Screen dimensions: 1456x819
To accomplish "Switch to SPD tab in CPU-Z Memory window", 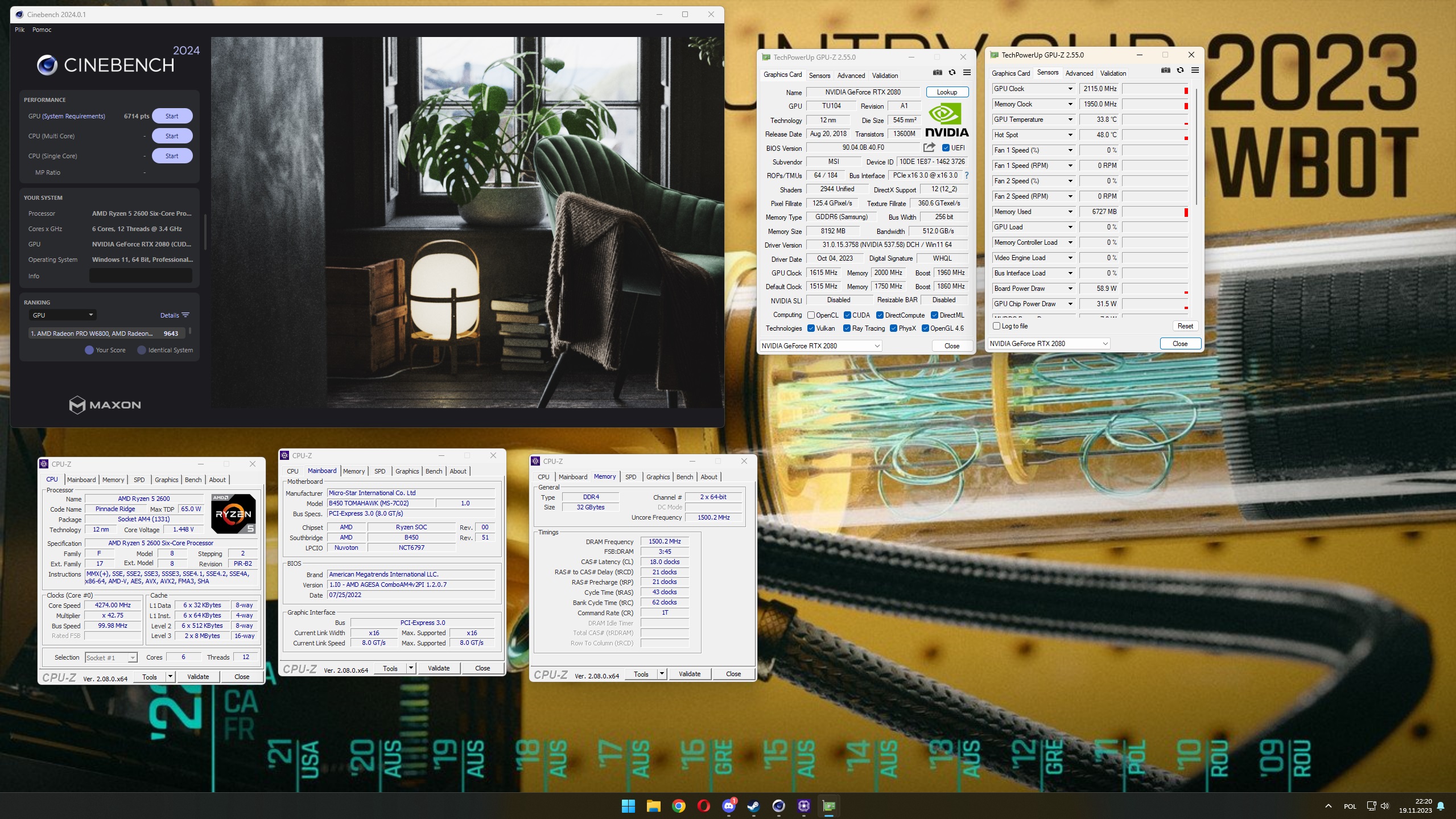I will (x=630, y=477).
